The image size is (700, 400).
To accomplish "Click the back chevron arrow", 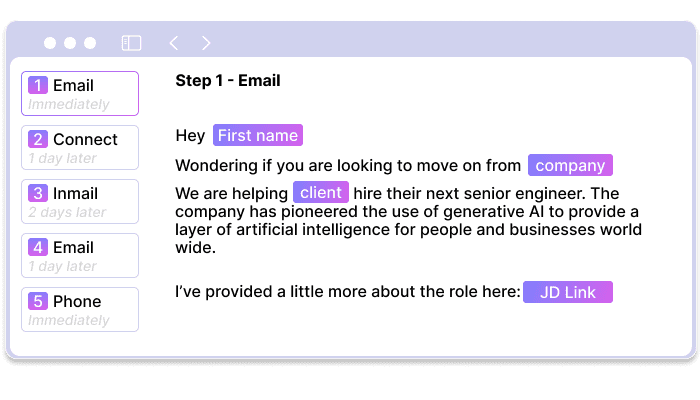I will point(174,43).
